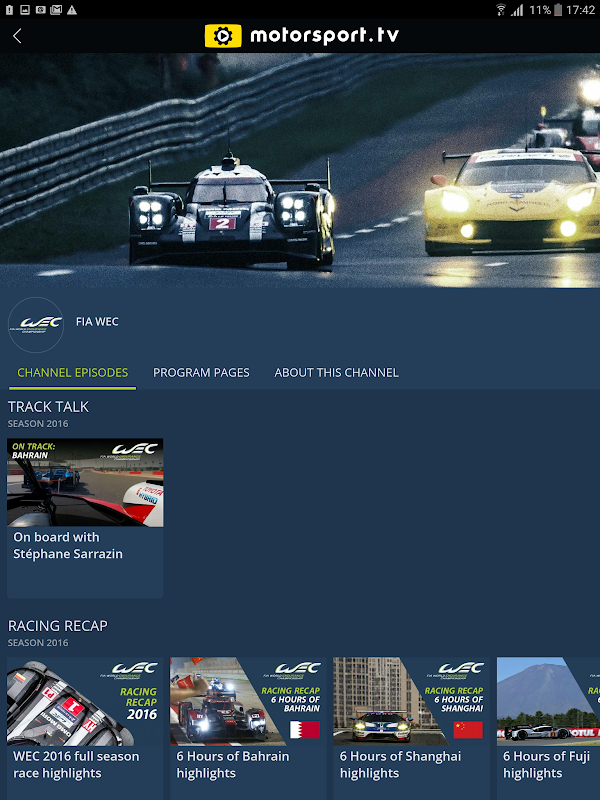The height and width of the screenshot is (800, 600).
Task: Tap the 17:42 clock in status bar
Action: 581,10
